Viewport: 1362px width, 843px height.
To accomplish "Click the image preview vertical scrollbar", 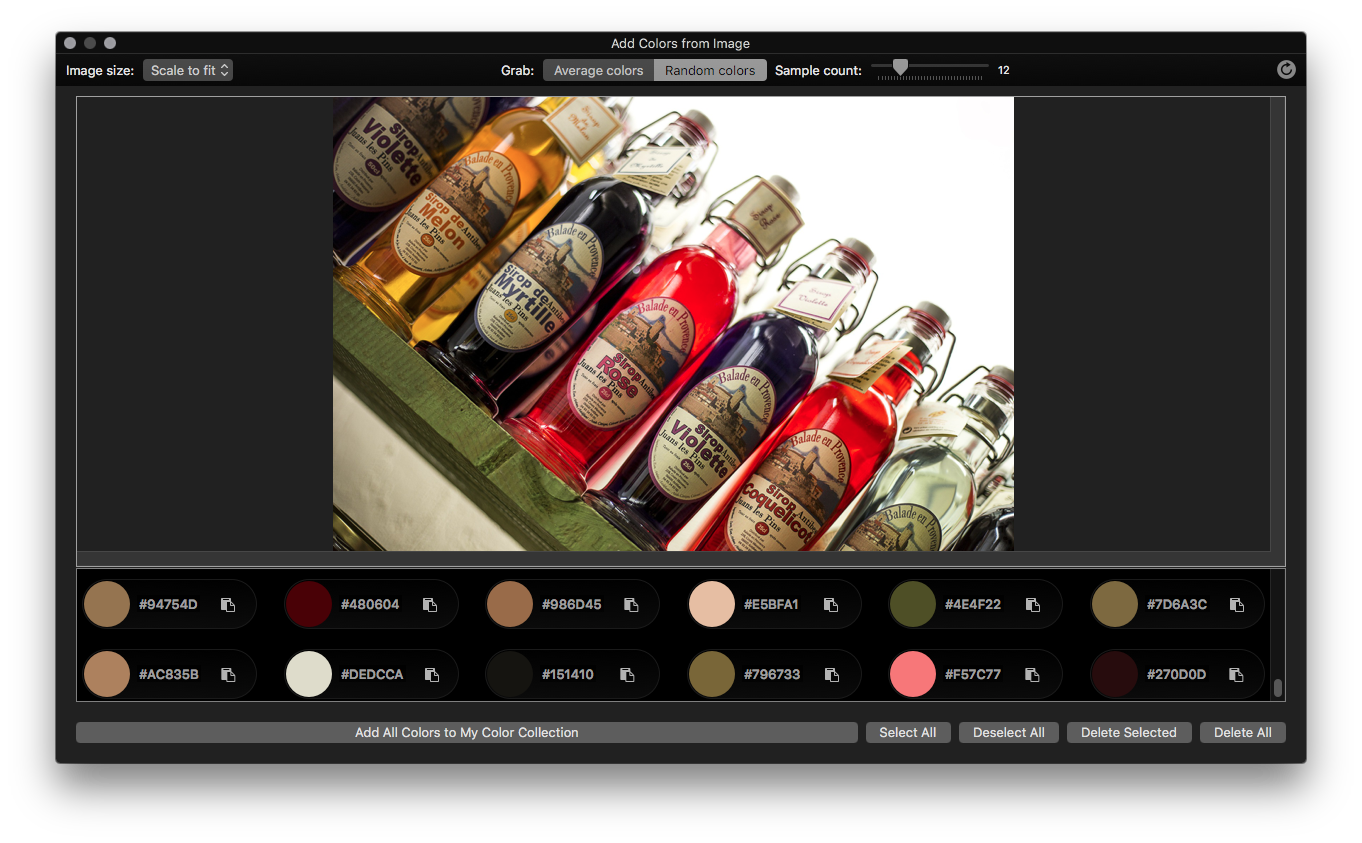I will pyautogui.click(x=1277, y=324).
